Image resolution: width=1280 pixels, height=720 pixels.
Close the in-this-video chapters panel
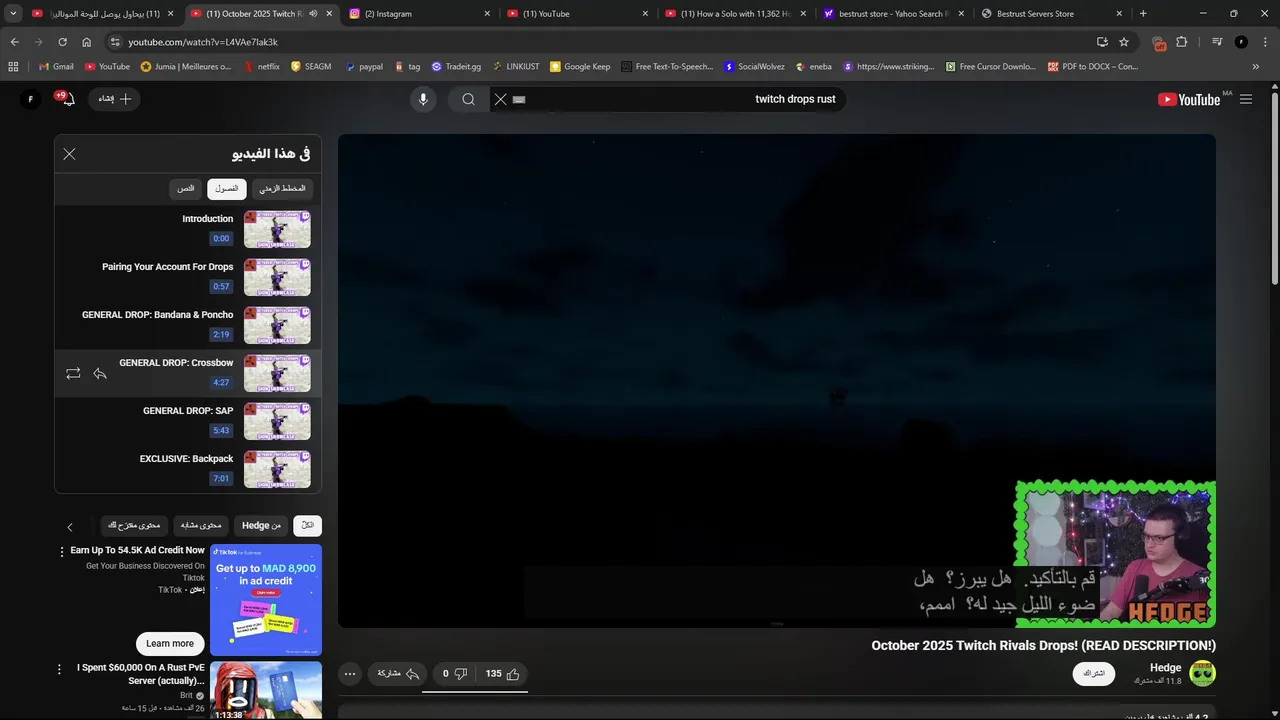coord(69,154)
